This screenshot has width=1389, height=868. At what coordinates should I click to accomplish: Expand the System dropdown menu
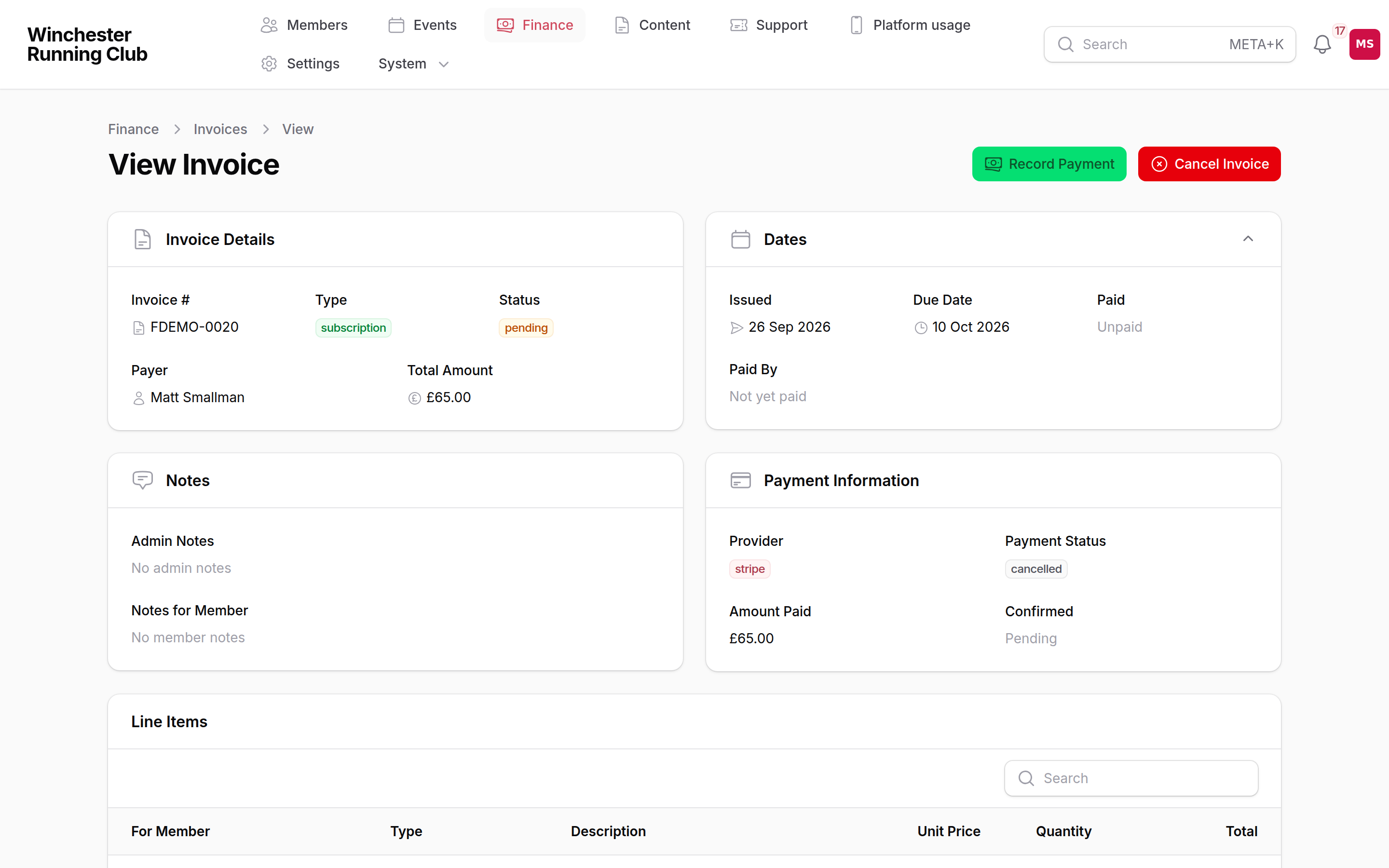point(413,64)
